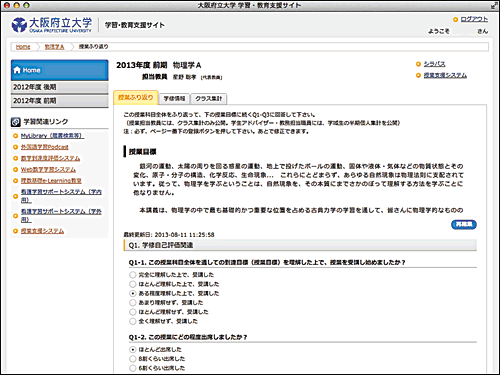500x375 pixels.
Task: Open 看護学習サポートシステム (学内用) link
Action: click(x=61, y=196)
